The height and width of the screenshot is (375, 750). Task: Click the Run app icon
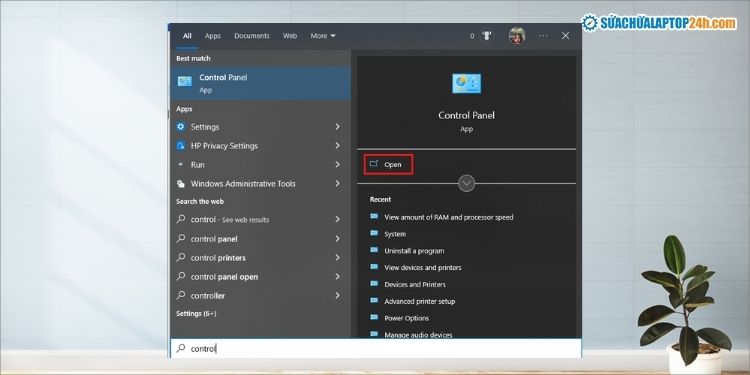click(x=181, y=165)
